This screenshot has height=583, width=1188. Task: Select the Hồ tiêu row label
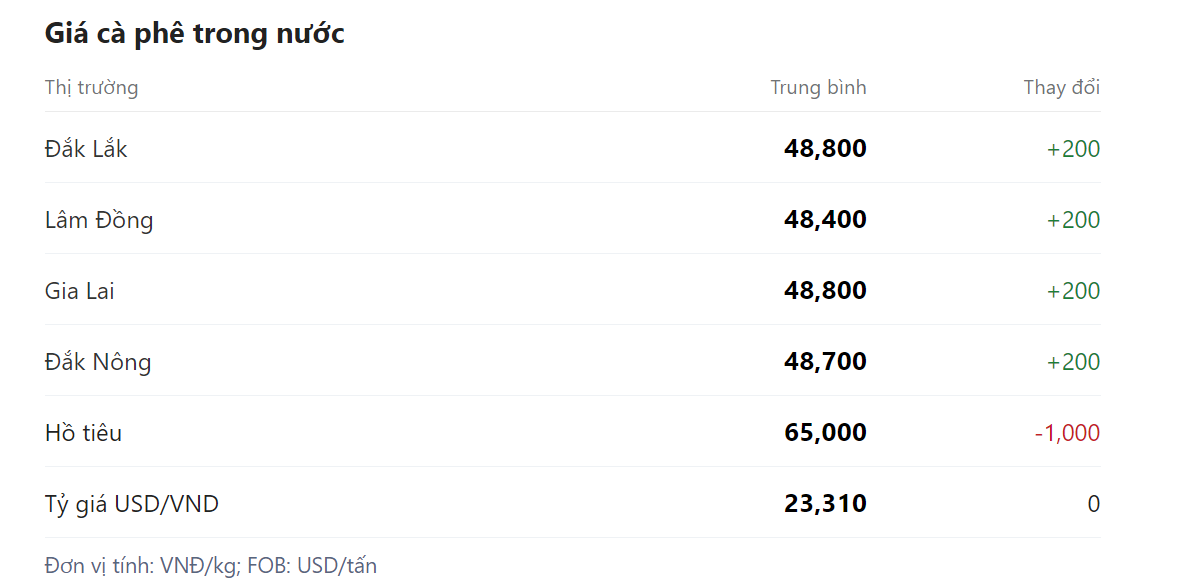click(x=83, y=433)
